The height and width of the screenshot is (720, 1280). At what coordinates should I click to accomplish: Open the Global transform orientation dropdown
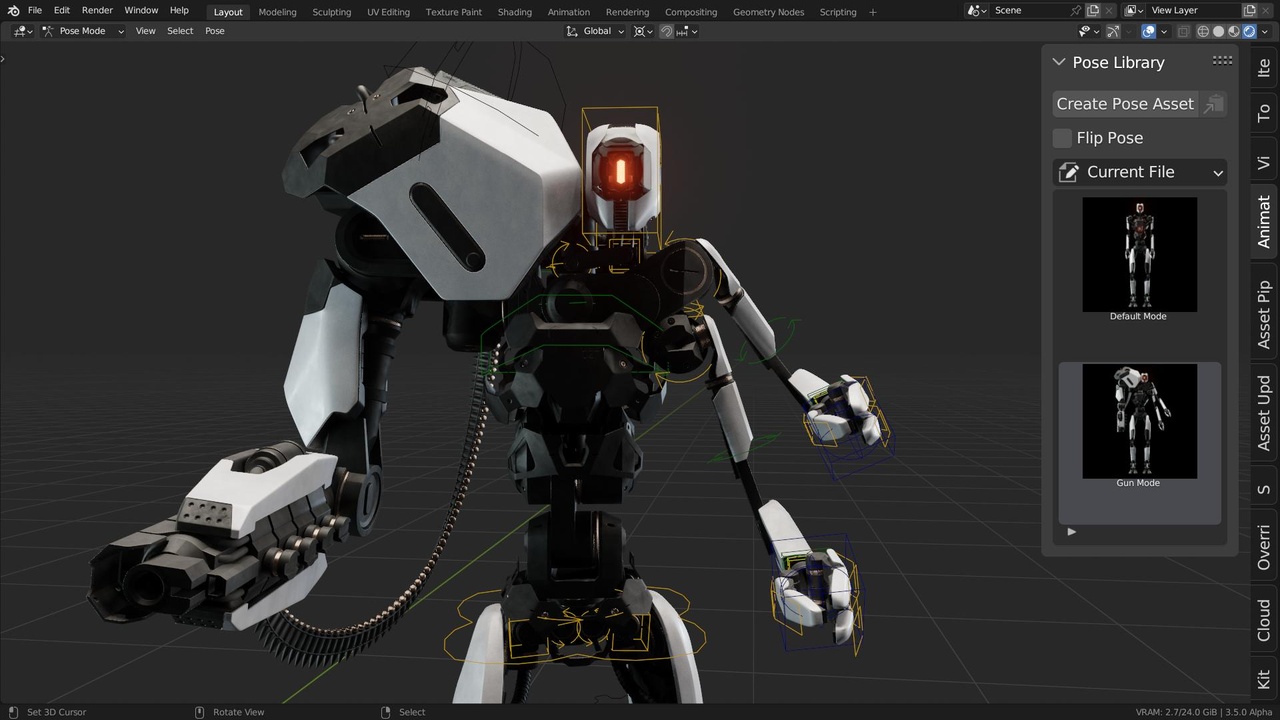click(x=600, y=31)
